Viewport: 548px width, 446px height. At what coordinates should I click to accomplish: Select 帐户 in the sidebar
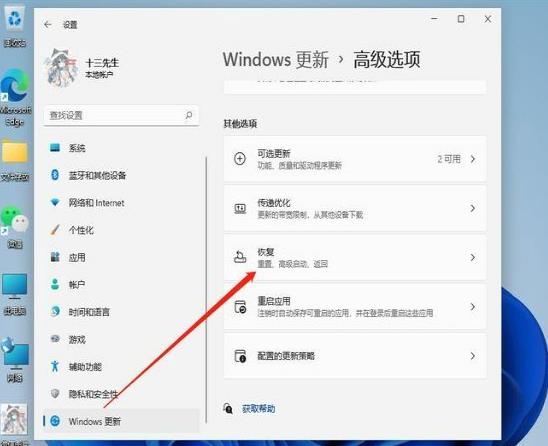tap(121, 285)
